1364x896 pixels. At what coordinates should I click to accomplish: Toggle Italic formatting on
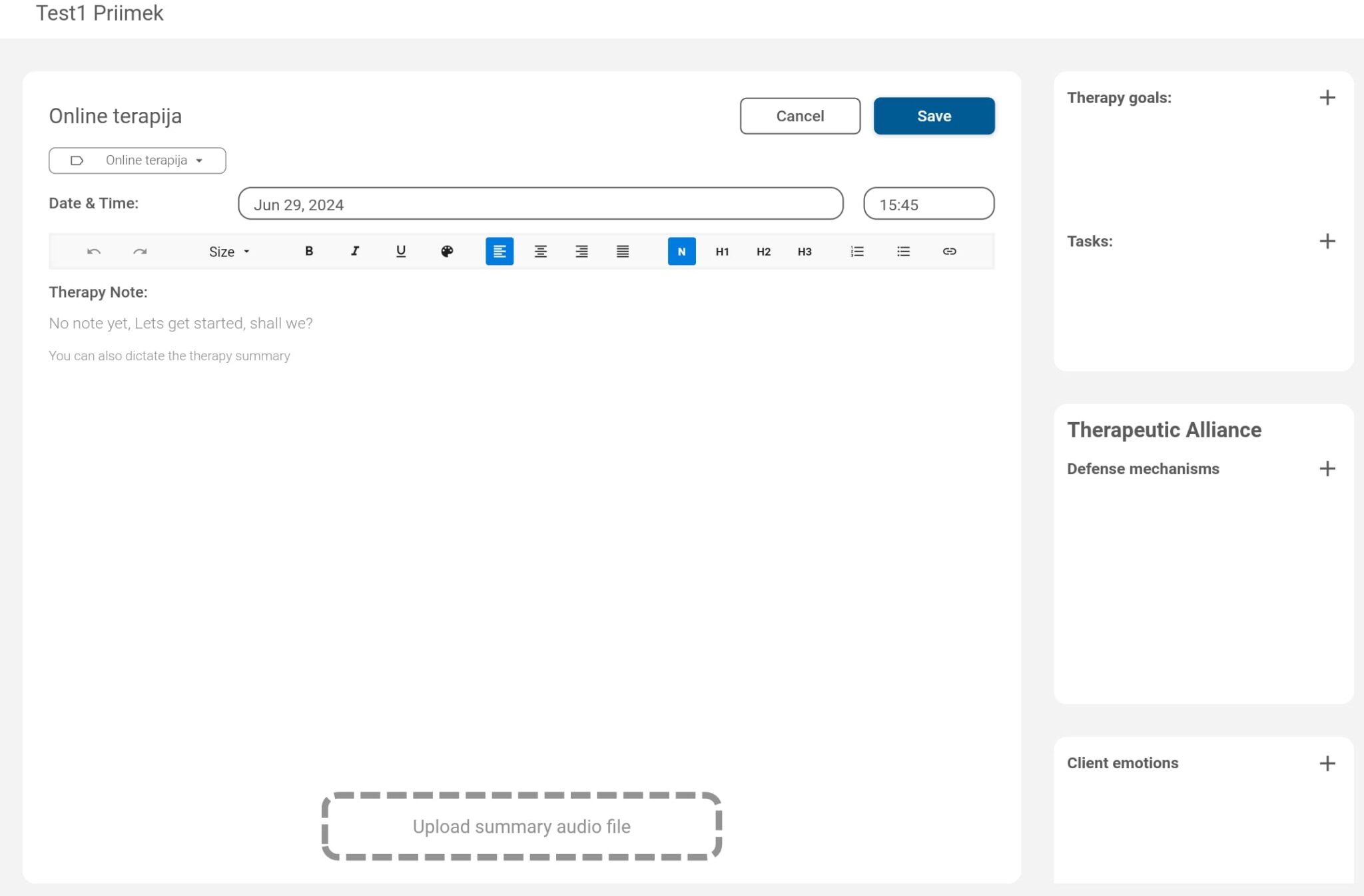pyautogui.click(x=354, y=251)
